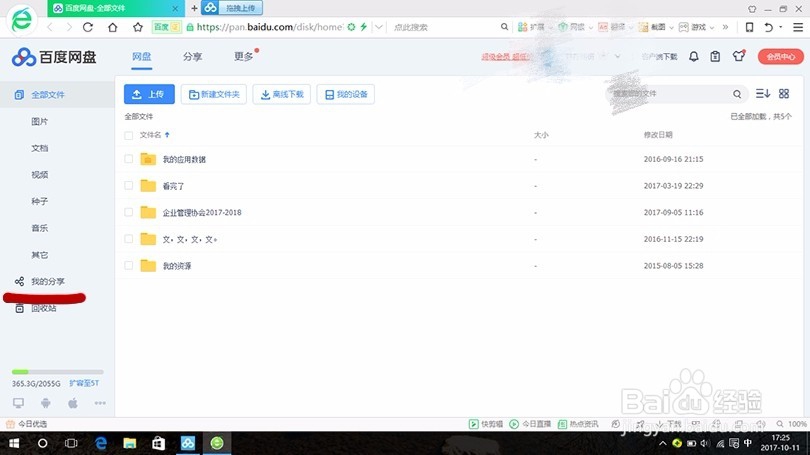Click the Baidu Netdisk logo
The width and height of the screenshot is (810, 455).
pyautogui.click(x=54, y=57)
